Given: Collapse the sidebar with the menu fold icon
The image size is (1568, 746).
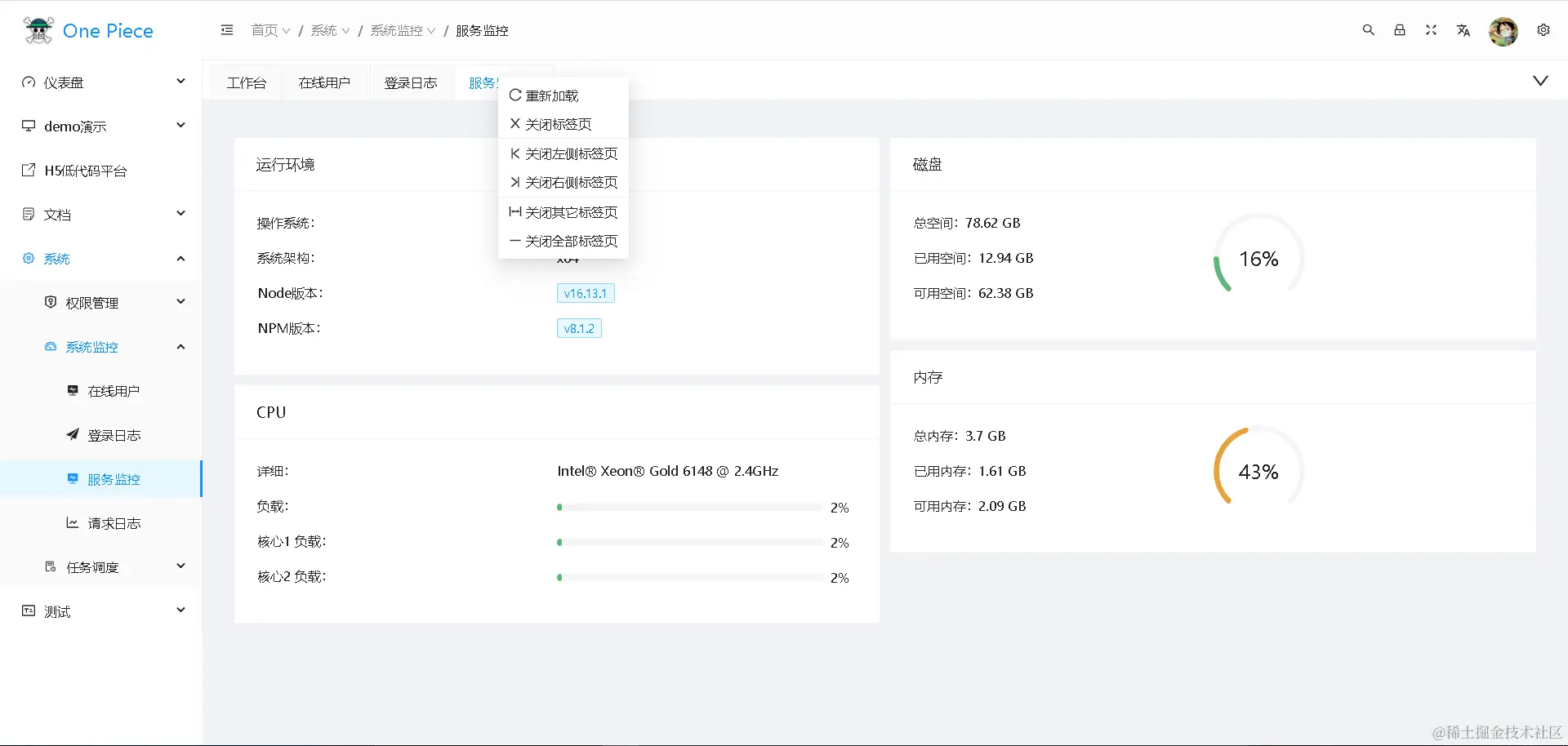Looking at the screenshot, I should pyautogui.click(x=227, y=30).
